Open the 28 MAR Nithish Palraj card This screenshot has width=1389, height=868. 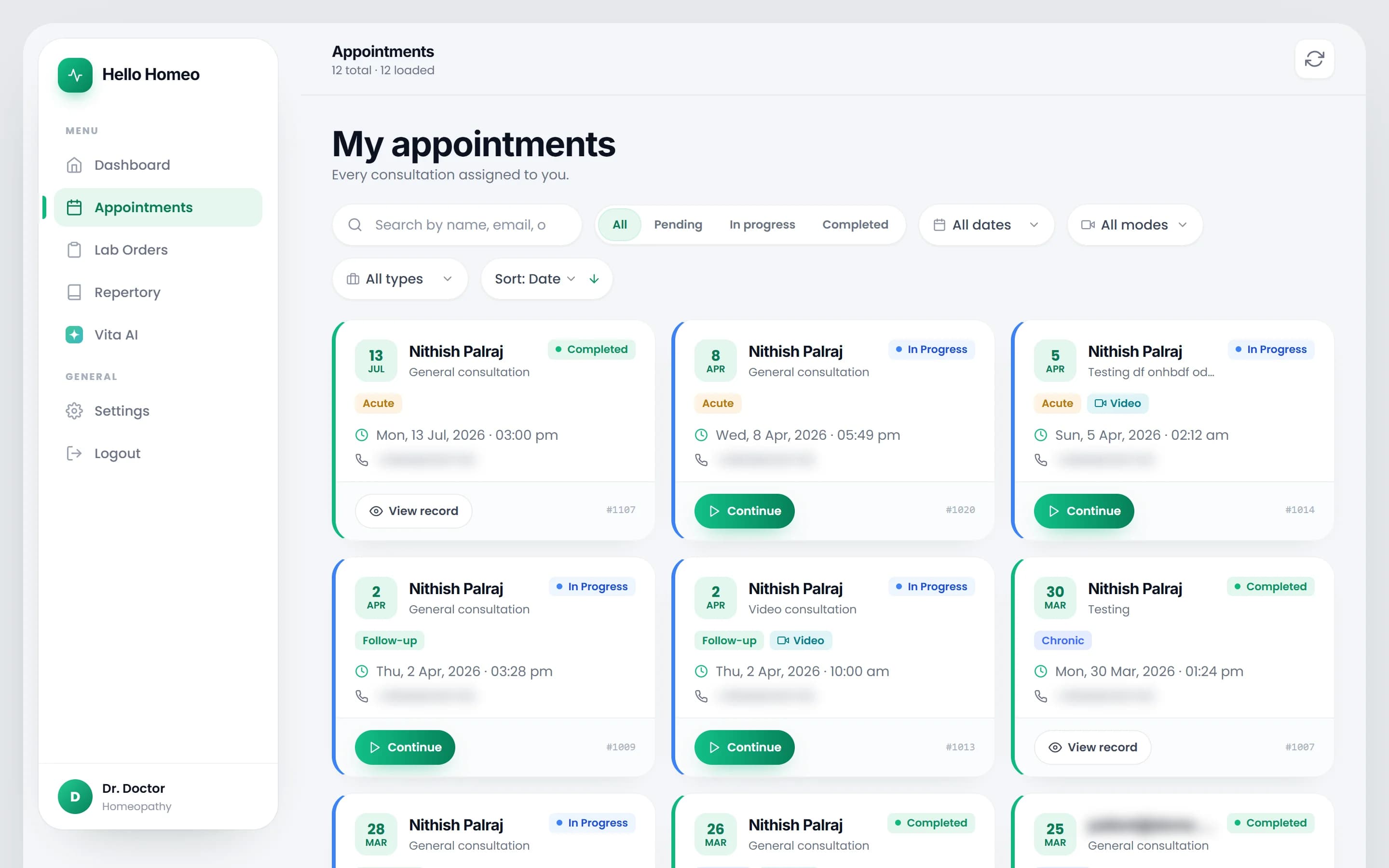pyautogui.click(x=493, y=831)
